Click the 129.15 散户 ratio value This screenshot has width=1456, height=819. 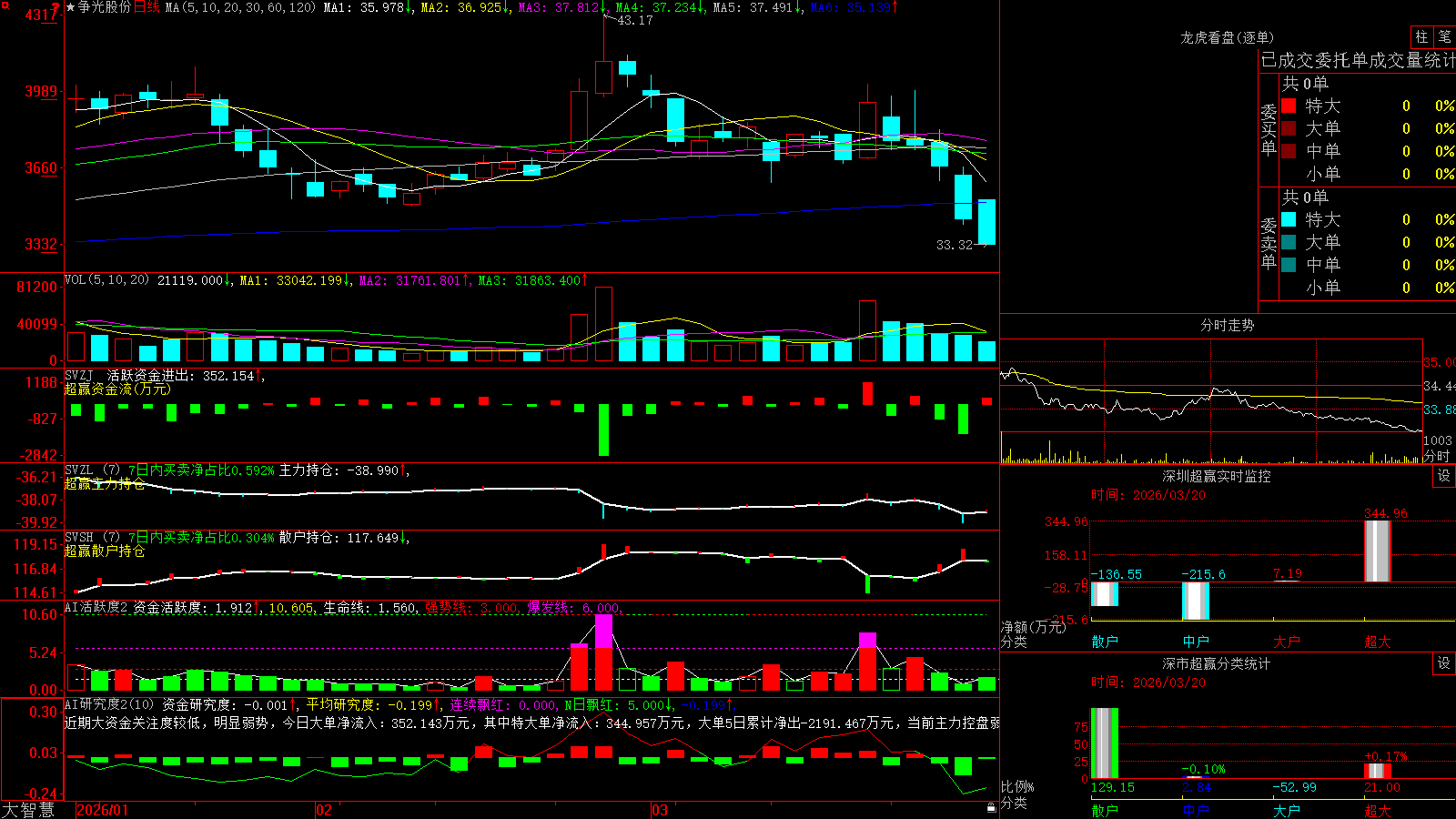point(1112,787)
